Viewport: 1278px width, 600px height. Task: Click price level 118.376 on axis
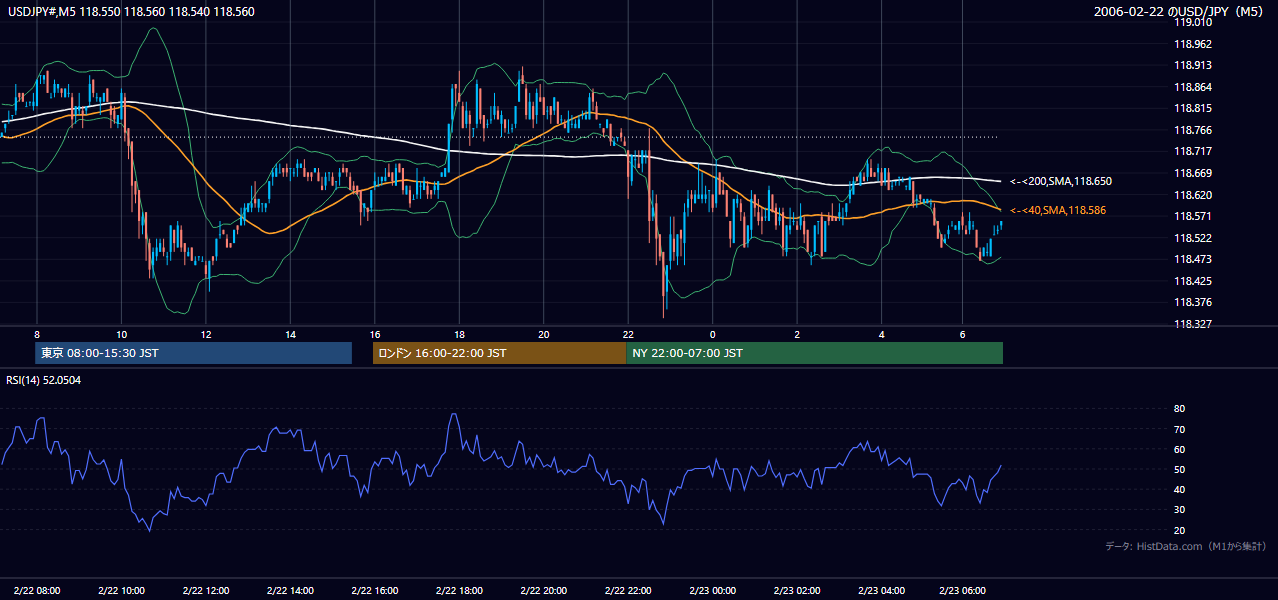click(x=1192, y=302)
